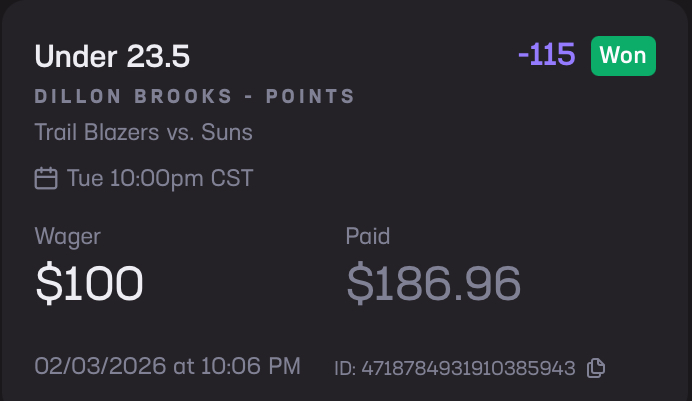Select the Suns team name
692x401 pixels.
coord(227,132)
